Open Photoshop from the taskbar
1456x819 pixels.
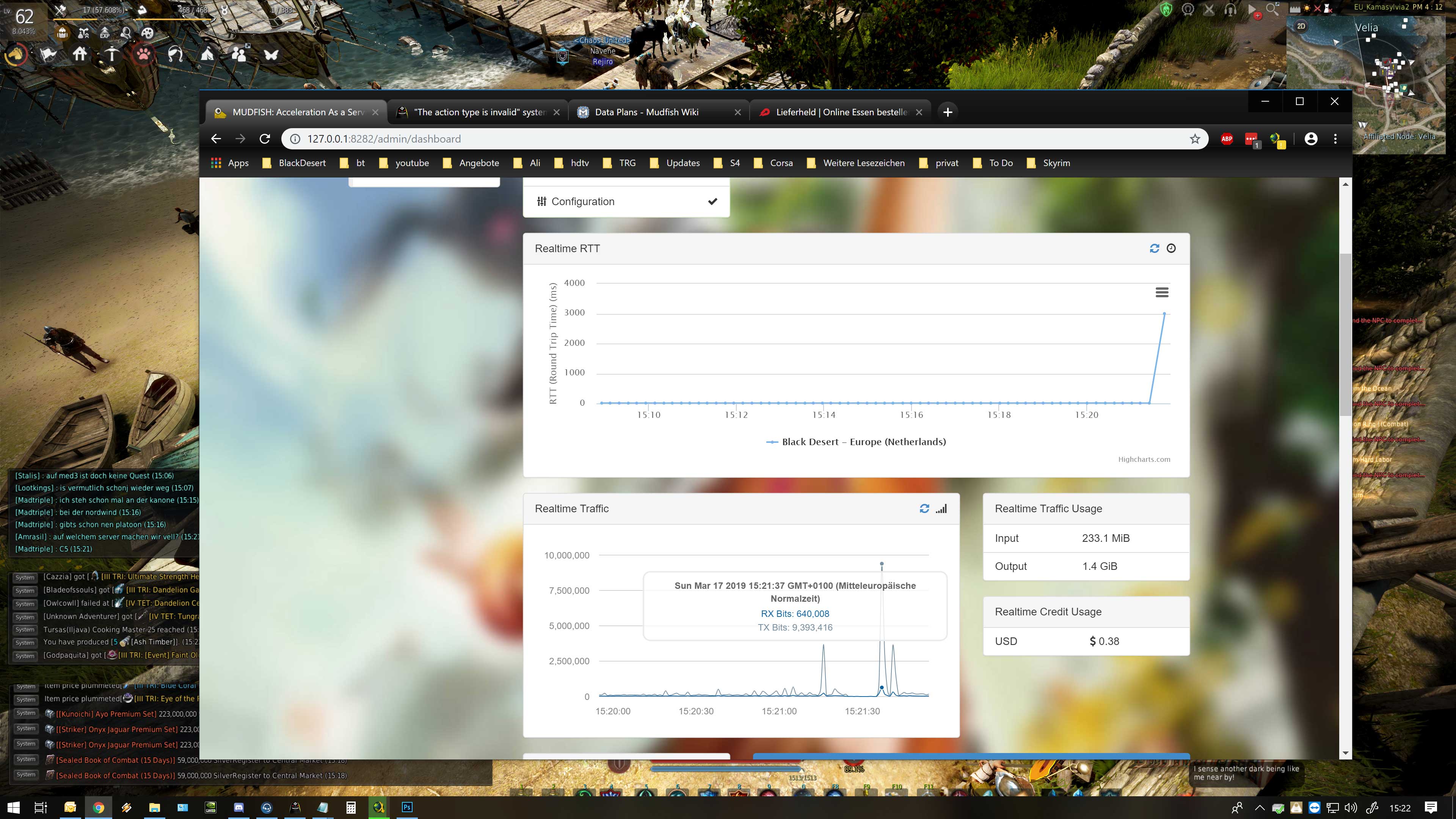(x=407, y=808)
